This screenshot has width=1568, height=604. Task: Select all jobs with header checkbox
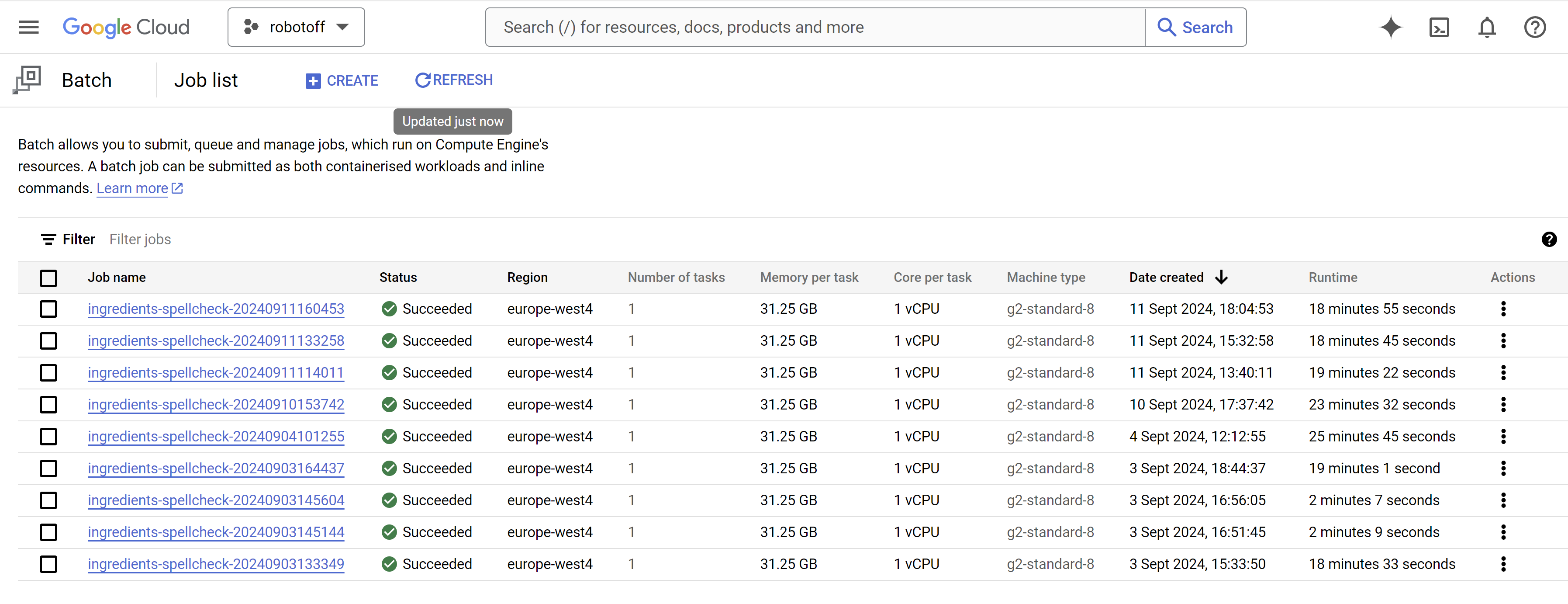click(x=48, y=278)
